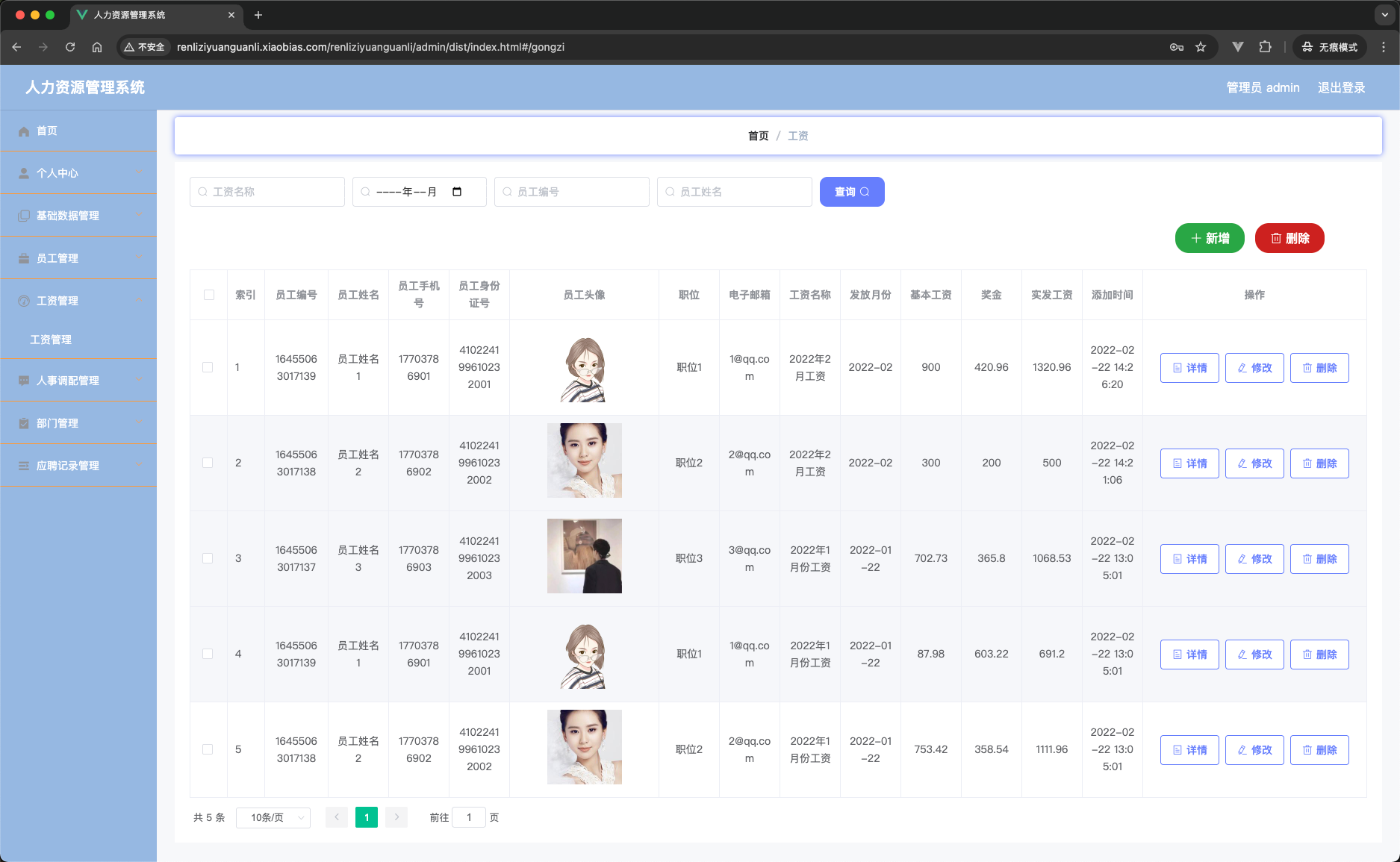Viewport: 1400px width, 862px height.
Task: Open the 10条/页 page size dropdown
Action: (273, 817)
